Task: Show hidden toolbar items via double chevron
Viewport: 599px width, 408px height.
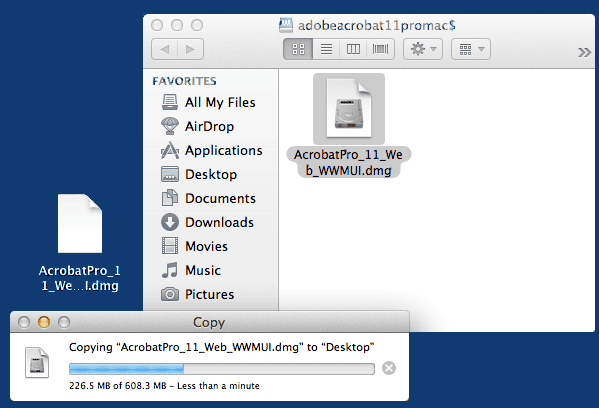Action: point(584,52)
